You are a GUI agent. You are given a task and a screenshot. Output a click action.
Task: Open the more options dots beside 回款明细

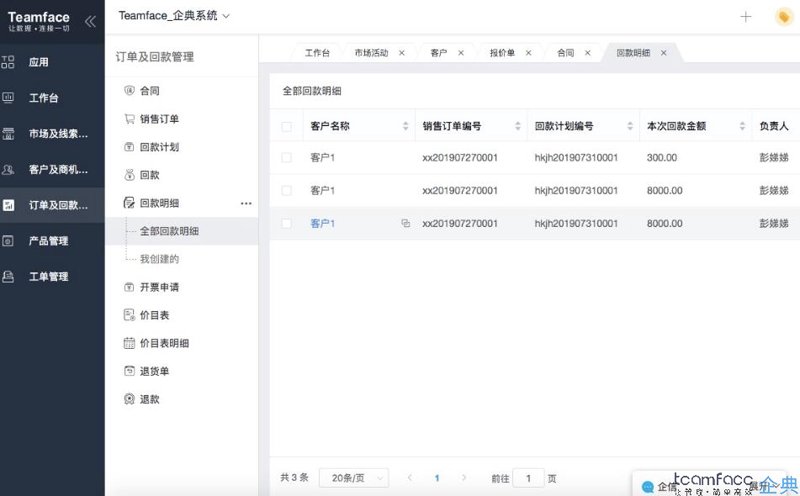(x=246, y=203)
